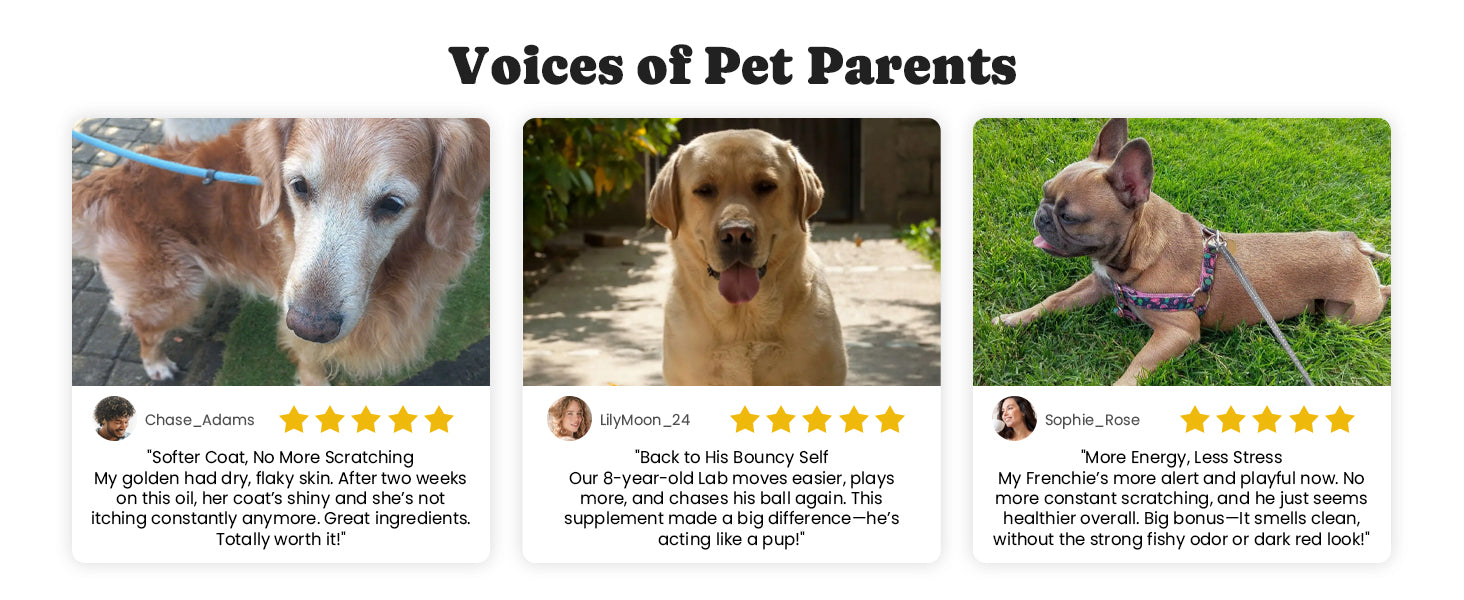The image size is (1464, 600).
Task: Click first star in Sophie_Rose rating
Action: [1195, 419]
